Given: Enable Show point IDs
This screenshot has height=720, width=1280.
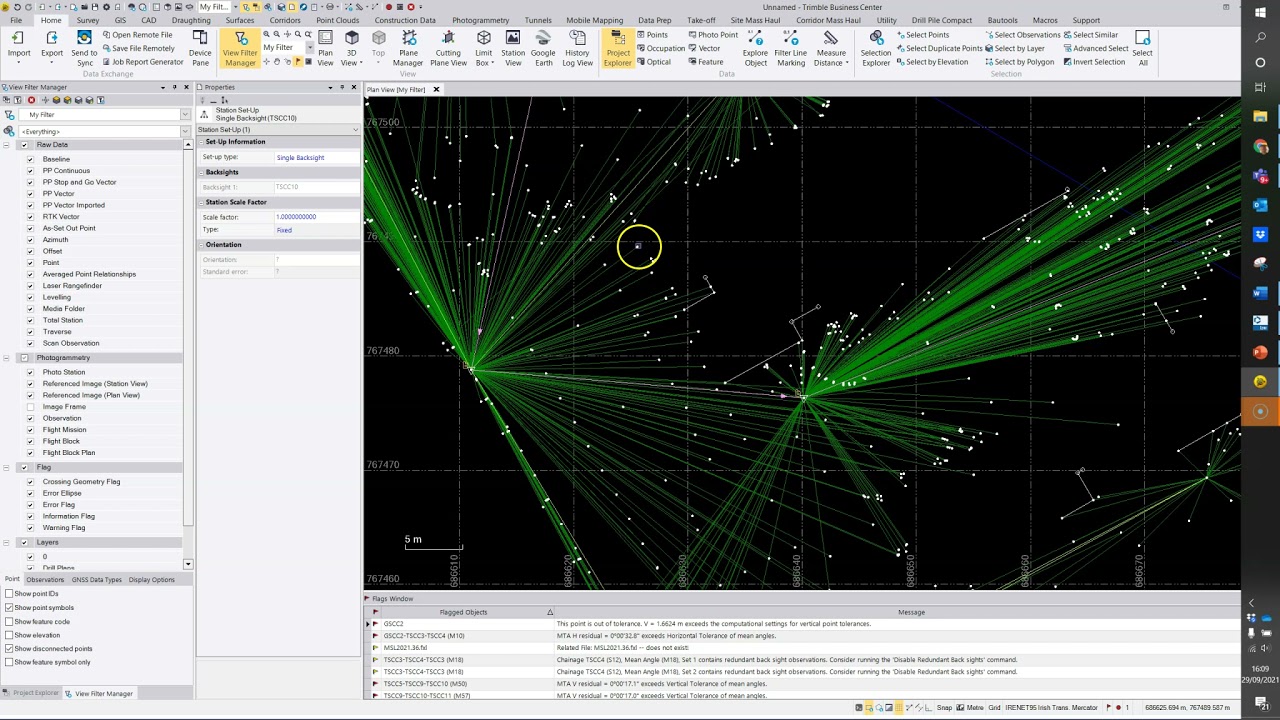Looking at the screenshot, I should pos(9,594).
